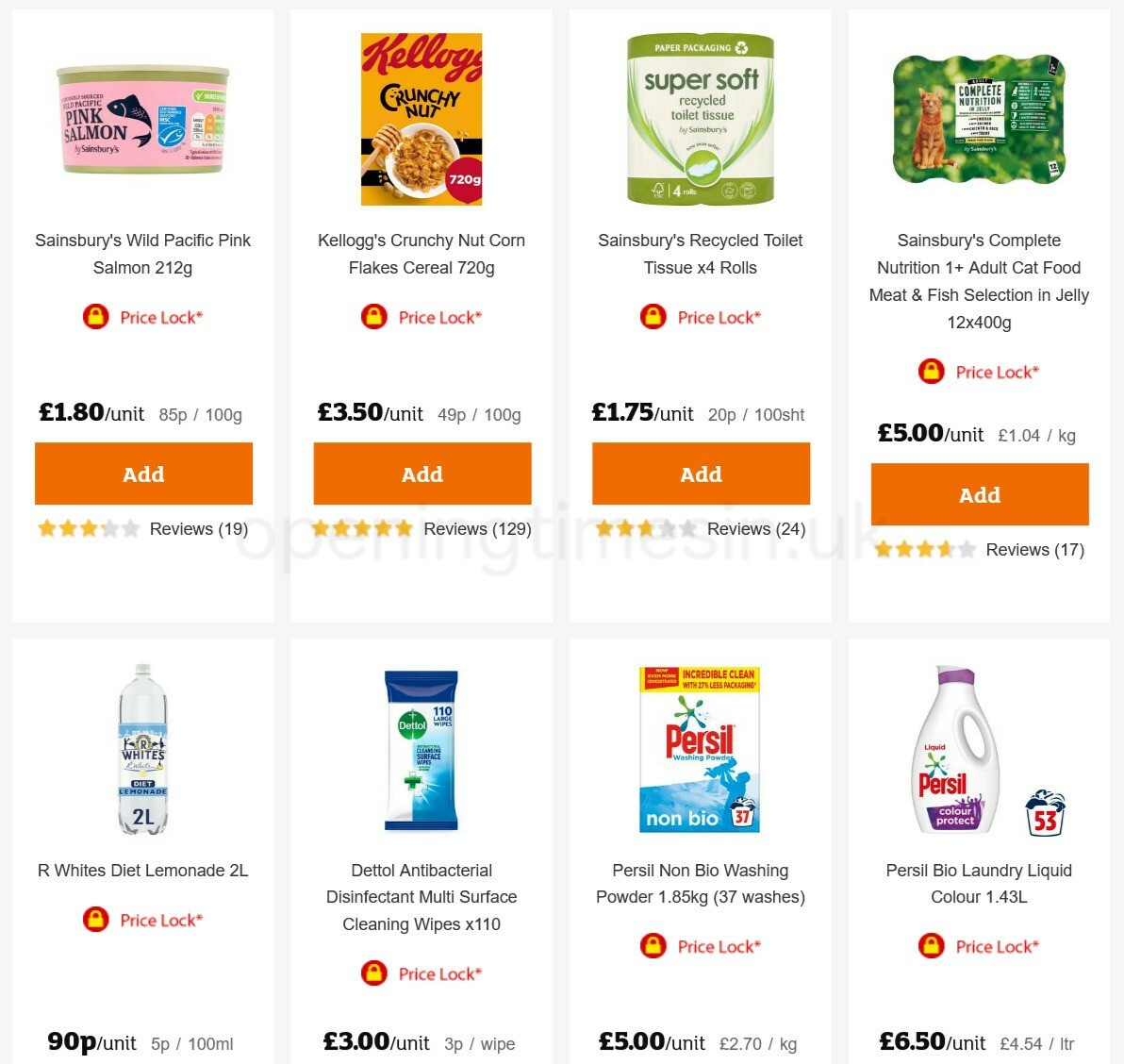Screen dimensions: 1124x1064
Task: Add Complete Nutrition cat food to basket
Action: pos(980,494)
